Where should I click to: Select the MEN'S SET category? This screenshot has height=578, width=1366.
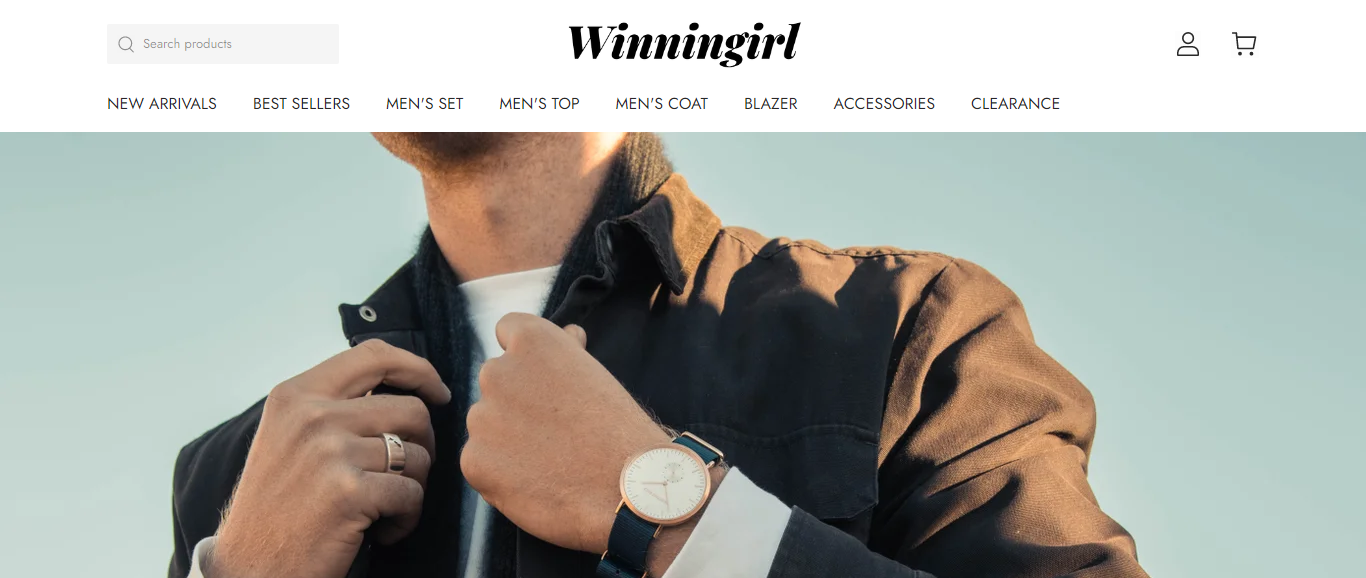[425, 104]
